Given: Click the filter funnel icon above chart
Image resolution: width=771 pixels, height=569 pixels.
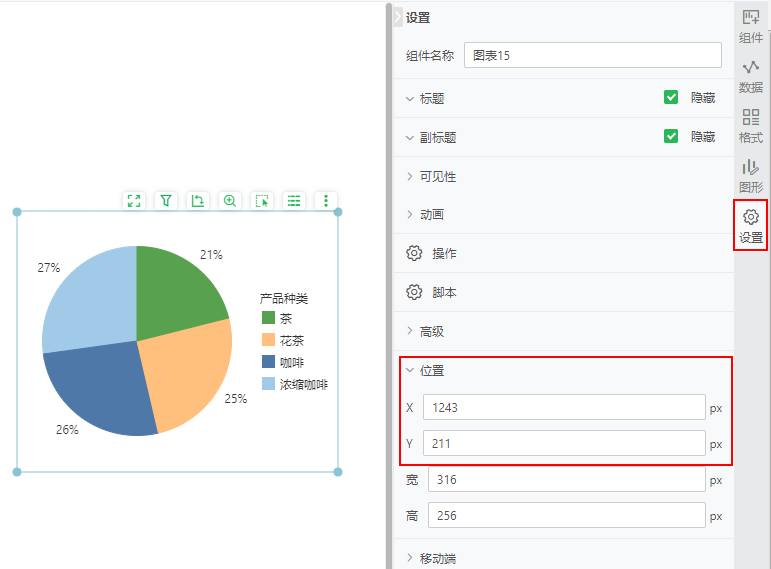Looking at the screenshot, I should click(166, 201).
